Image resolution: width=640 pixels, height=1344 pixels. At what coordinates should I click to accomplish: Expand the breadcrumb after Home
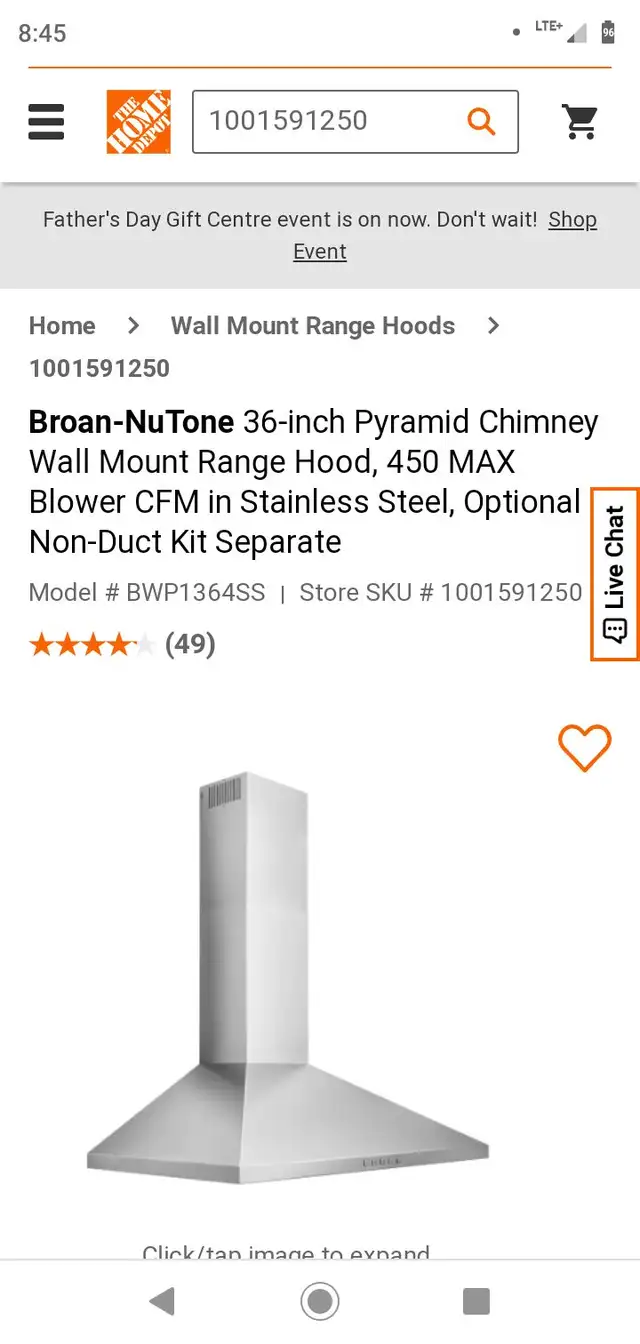132,326
